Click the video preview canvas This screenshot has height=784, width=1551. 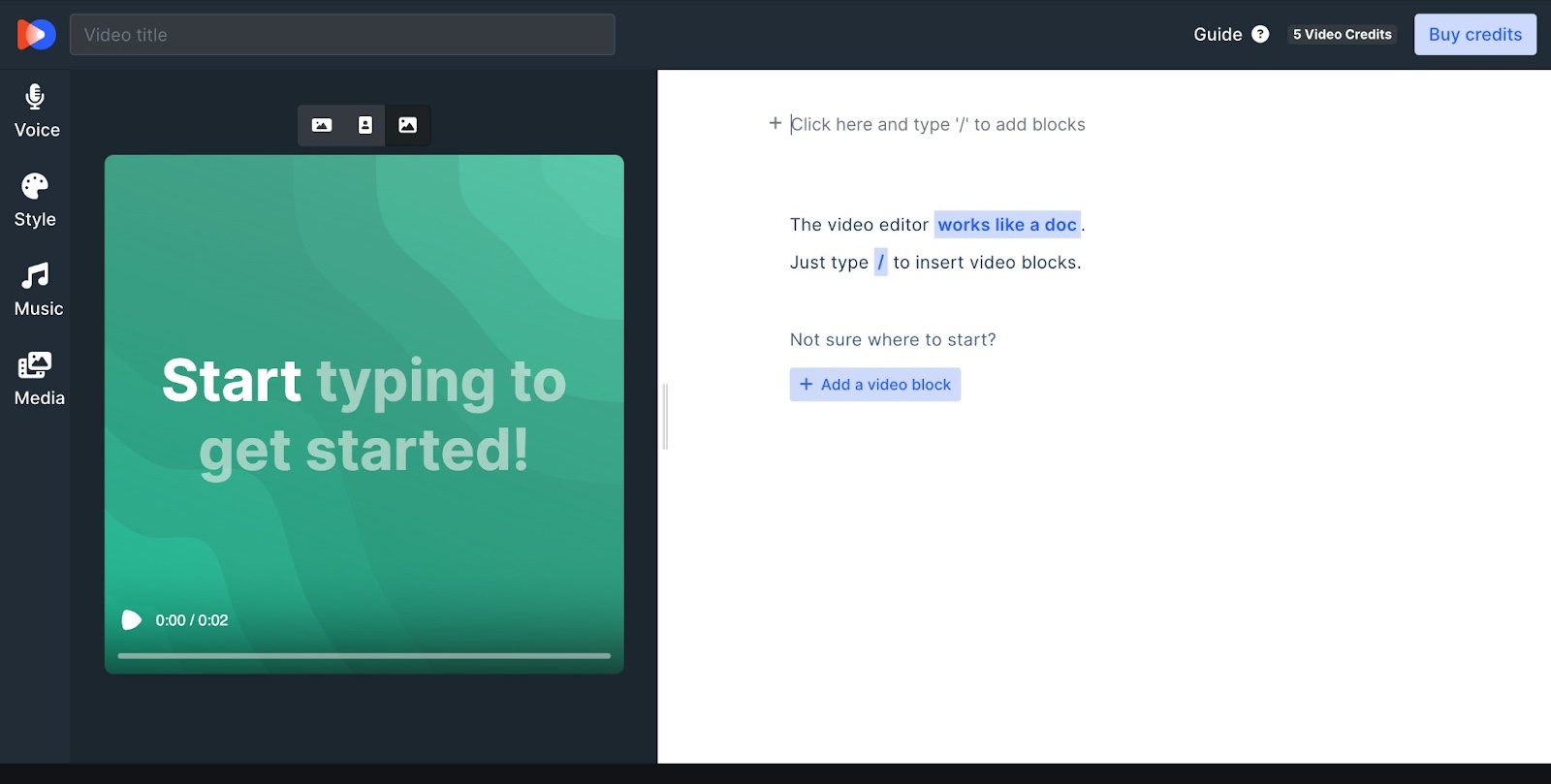[364, 291]
